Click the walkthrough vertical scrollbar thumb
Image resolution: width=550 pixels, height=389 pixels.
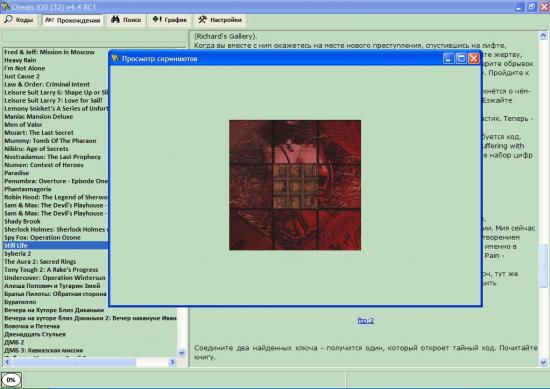(543, 266)
